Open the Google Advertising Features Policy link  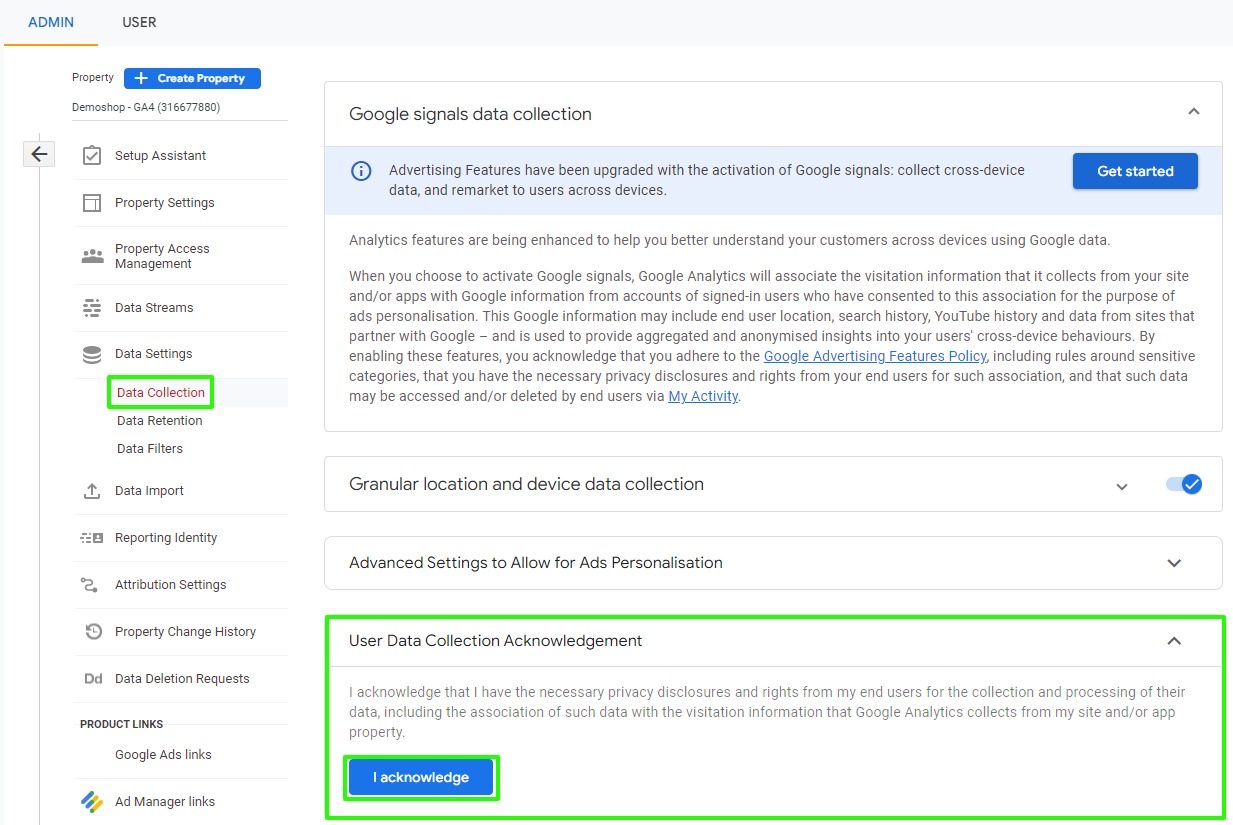coord(875,356)
